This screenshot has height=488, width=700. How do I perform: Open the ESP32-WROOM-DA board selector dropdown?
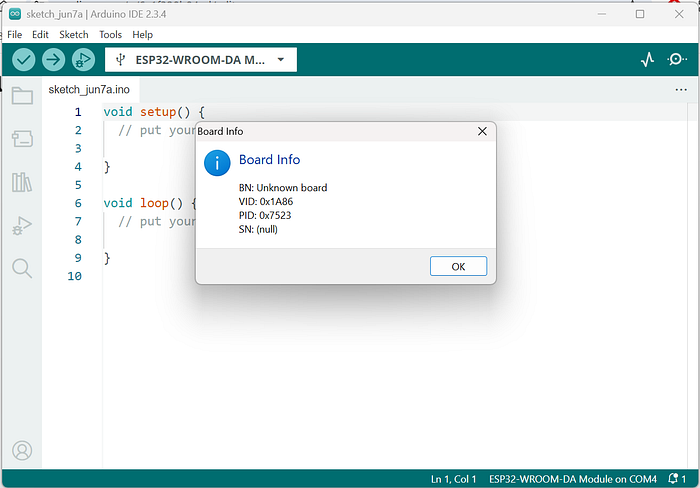[x=201, y=59]
